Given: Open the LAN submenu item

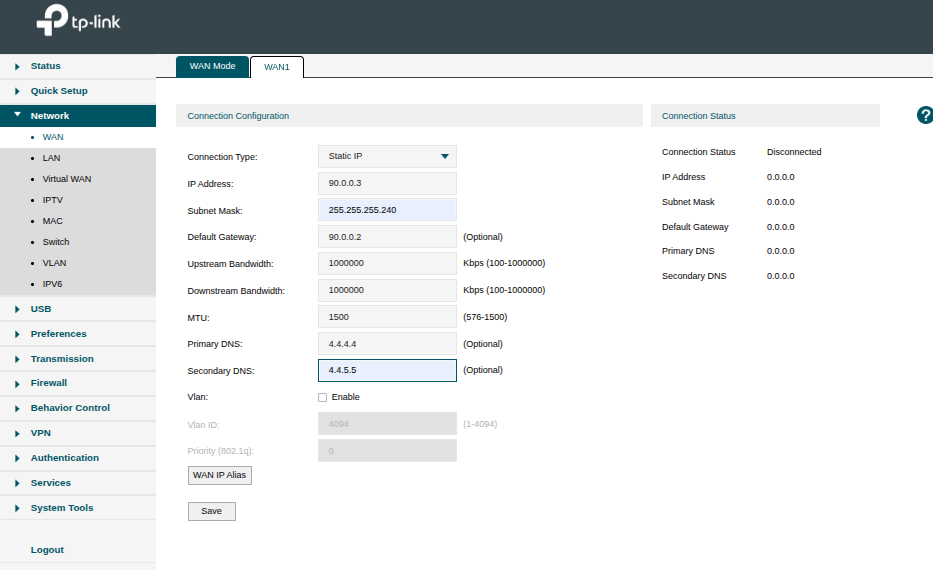Looking at the screenshot, I should point(51,158).
